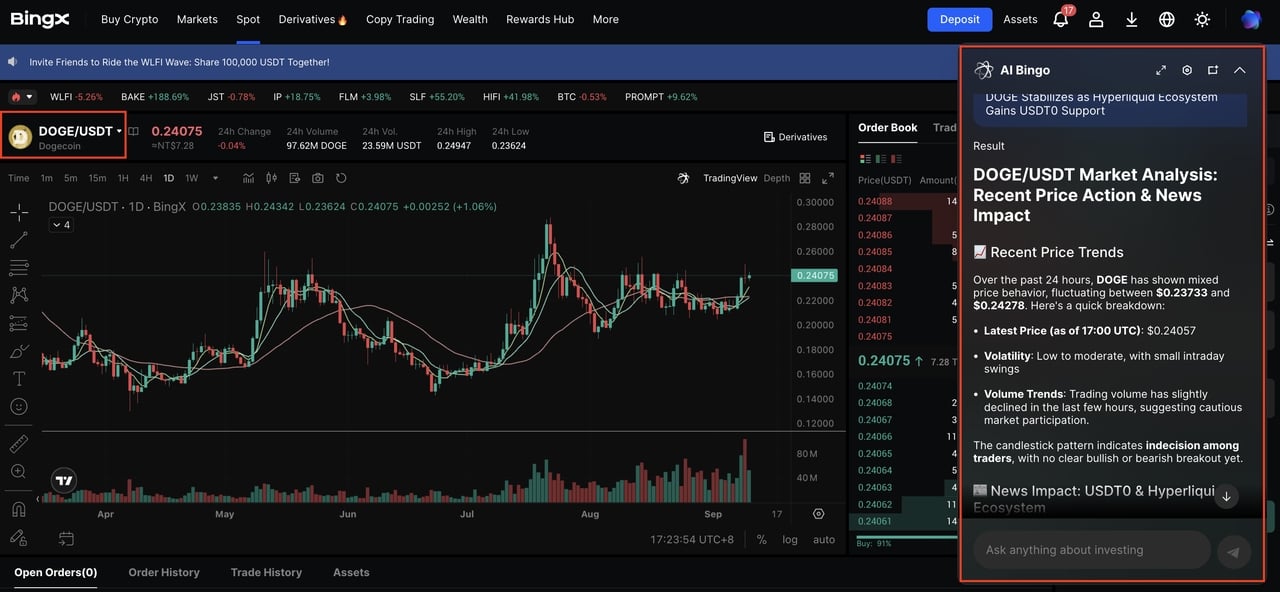Image resolution: width=1280 pixels, height=592 pixels.
Task: Switch the chart to Depth view
Action: coord(777,178)
